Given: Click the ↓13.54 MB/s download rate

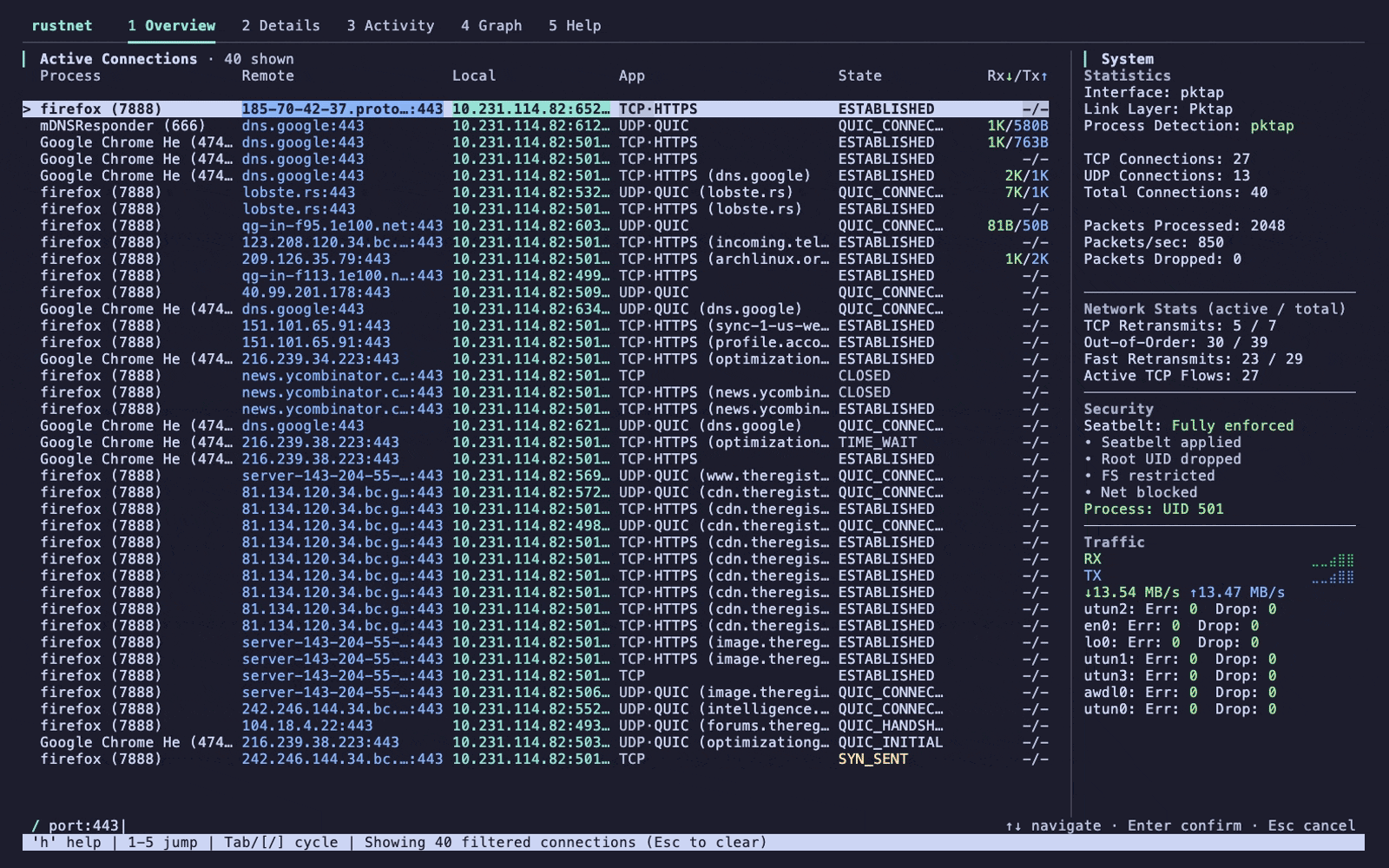Looking at the screenshot, I should [1131, 592].
